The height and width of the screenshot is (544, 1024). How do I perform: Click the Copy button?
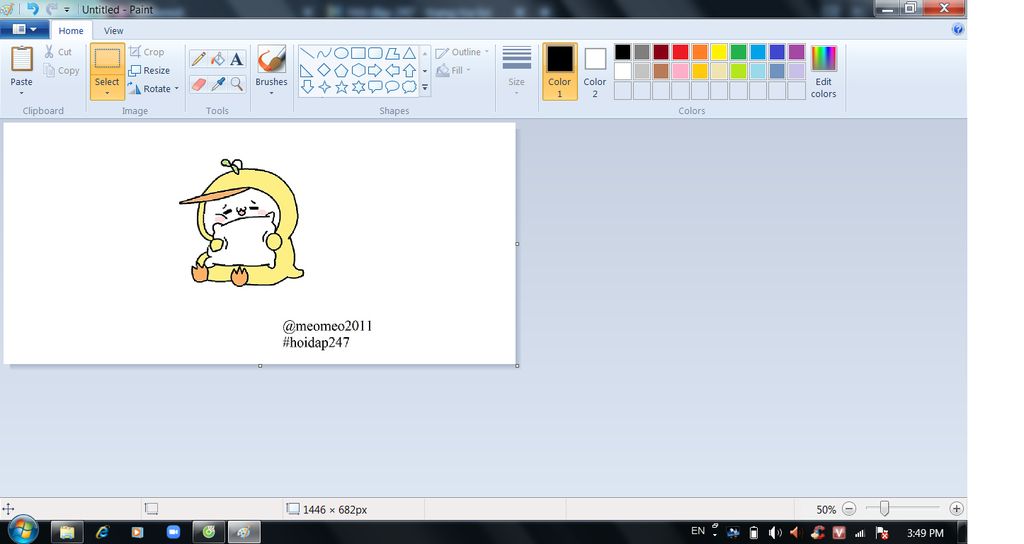pyautogui.click(x=61, y=71)
